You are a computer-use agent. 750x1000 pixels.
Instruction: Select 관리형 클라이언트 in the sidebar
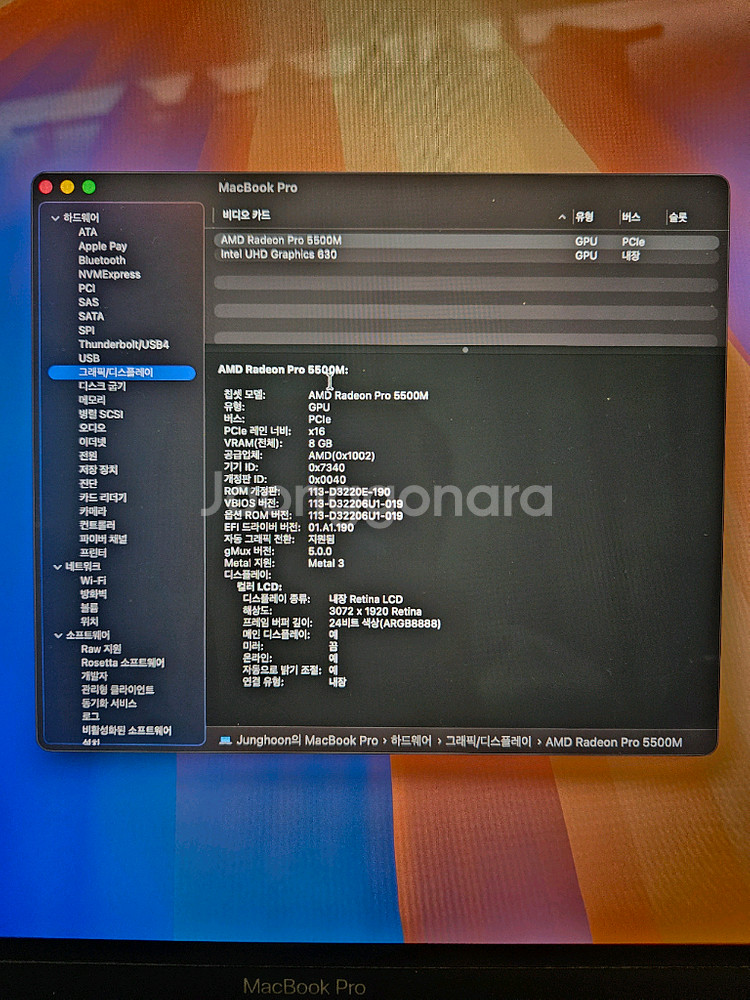click(117, 690)
